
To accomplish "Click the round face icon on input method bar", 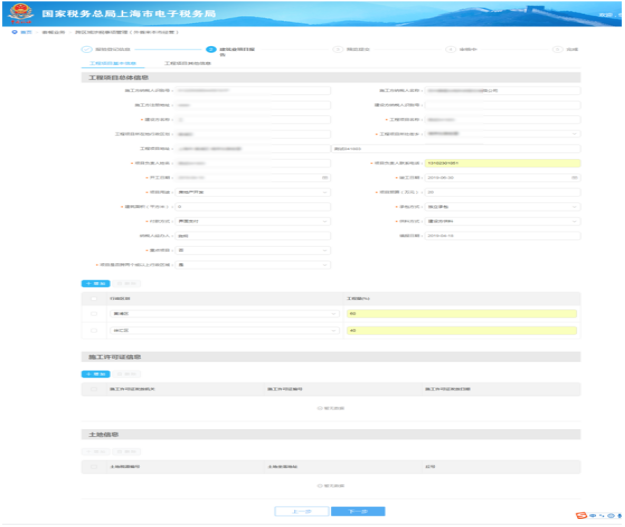I will (x=611, y=515).
